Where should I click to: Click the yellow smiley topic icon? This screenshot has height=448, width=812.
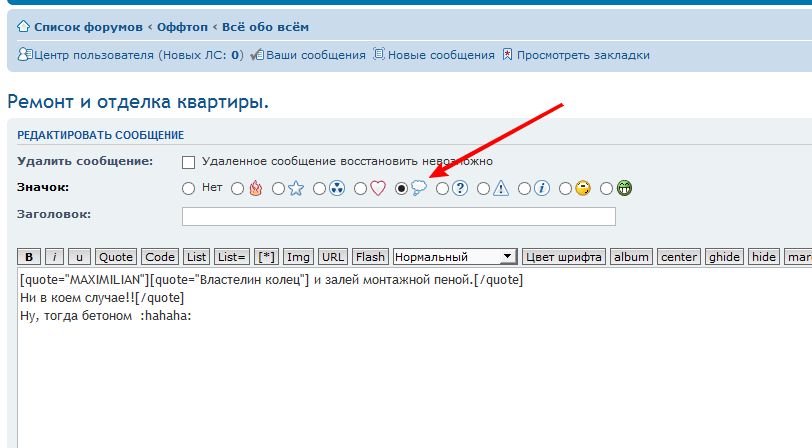click(583, 188)
